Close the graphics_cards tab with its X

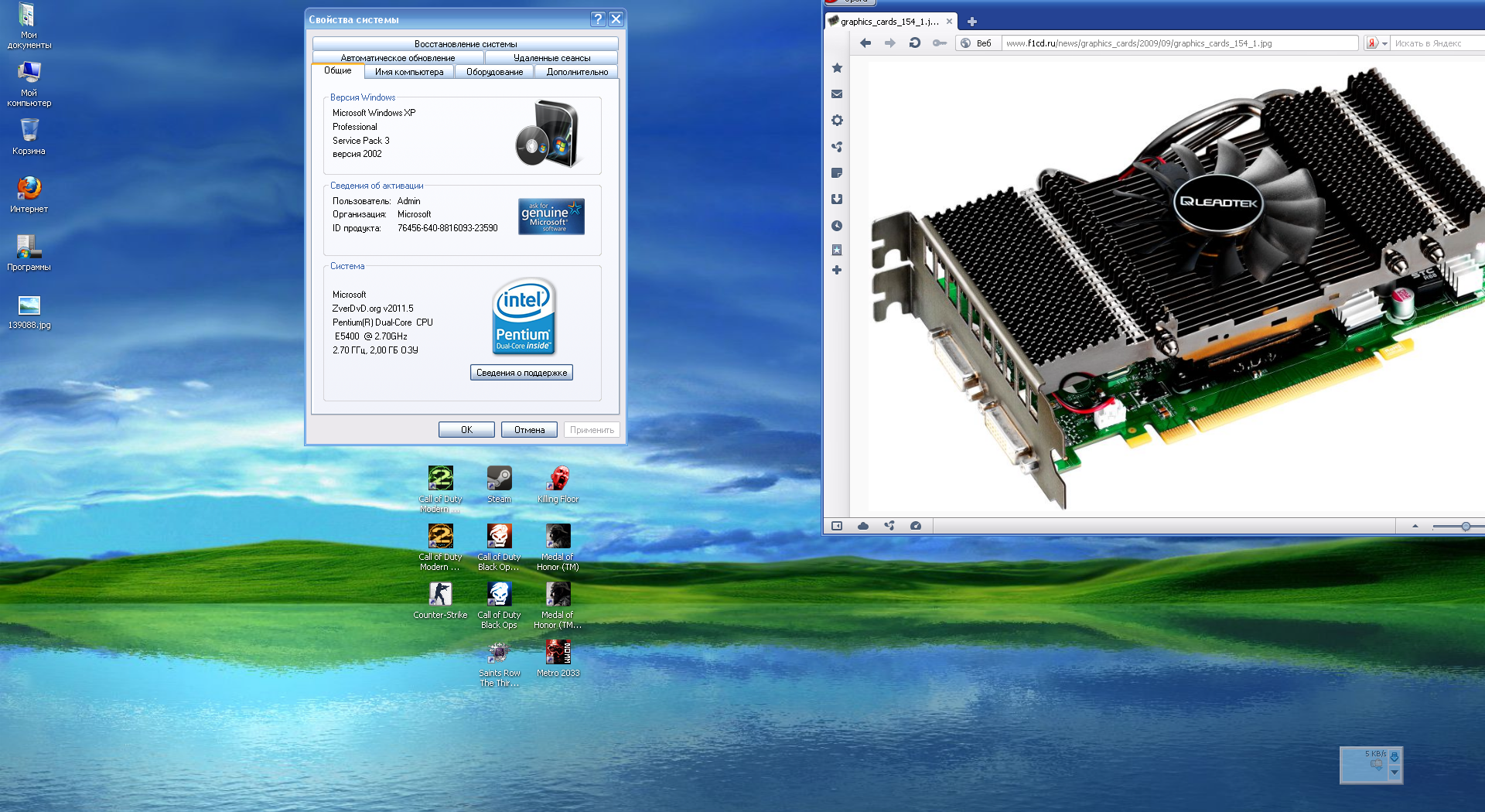click(949, 22)
